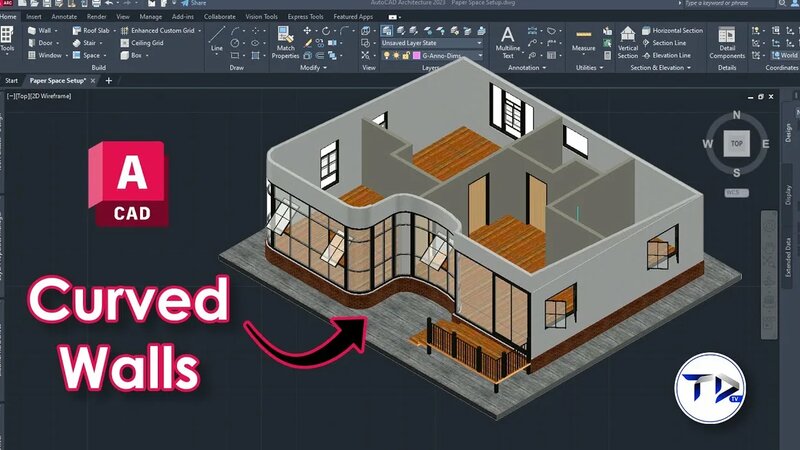The width and height of the screenshot is (800, 450).
Task: Pick the Space tool
Action: (86, 55)
